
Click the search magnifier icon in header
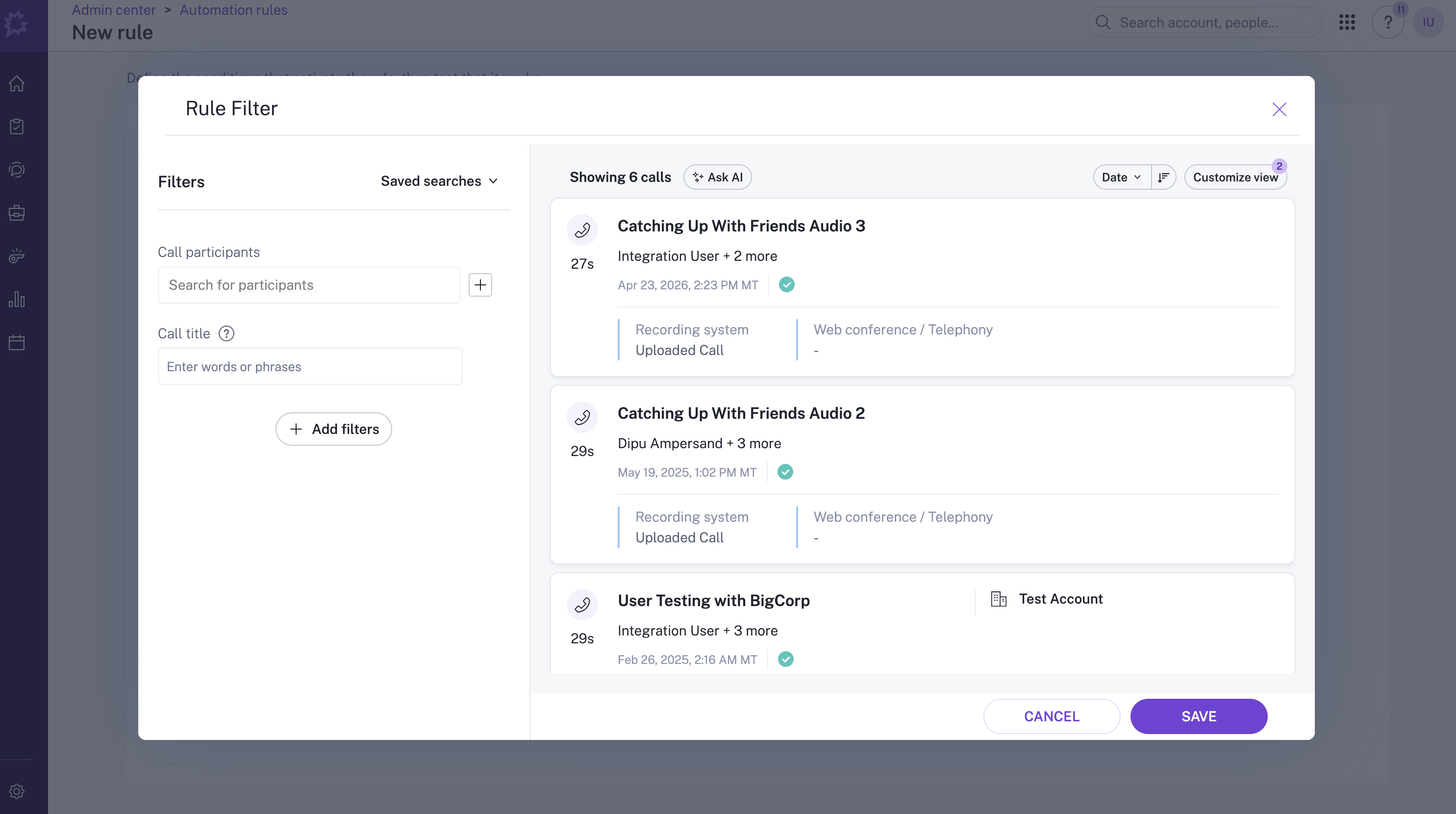[x=1103, y=23]
